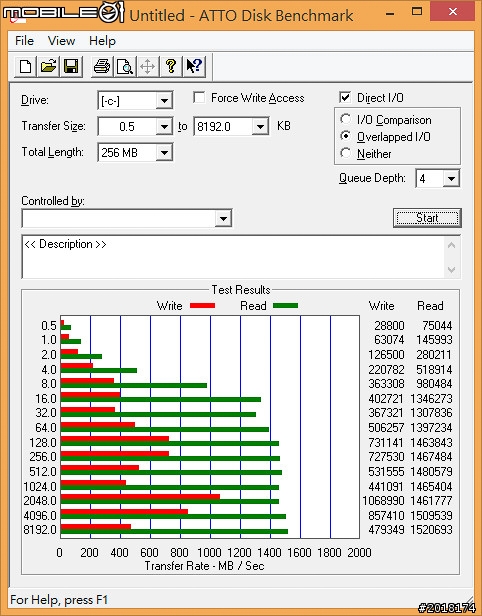Click the move arrows toolbar icon

(x=148, y=66)
